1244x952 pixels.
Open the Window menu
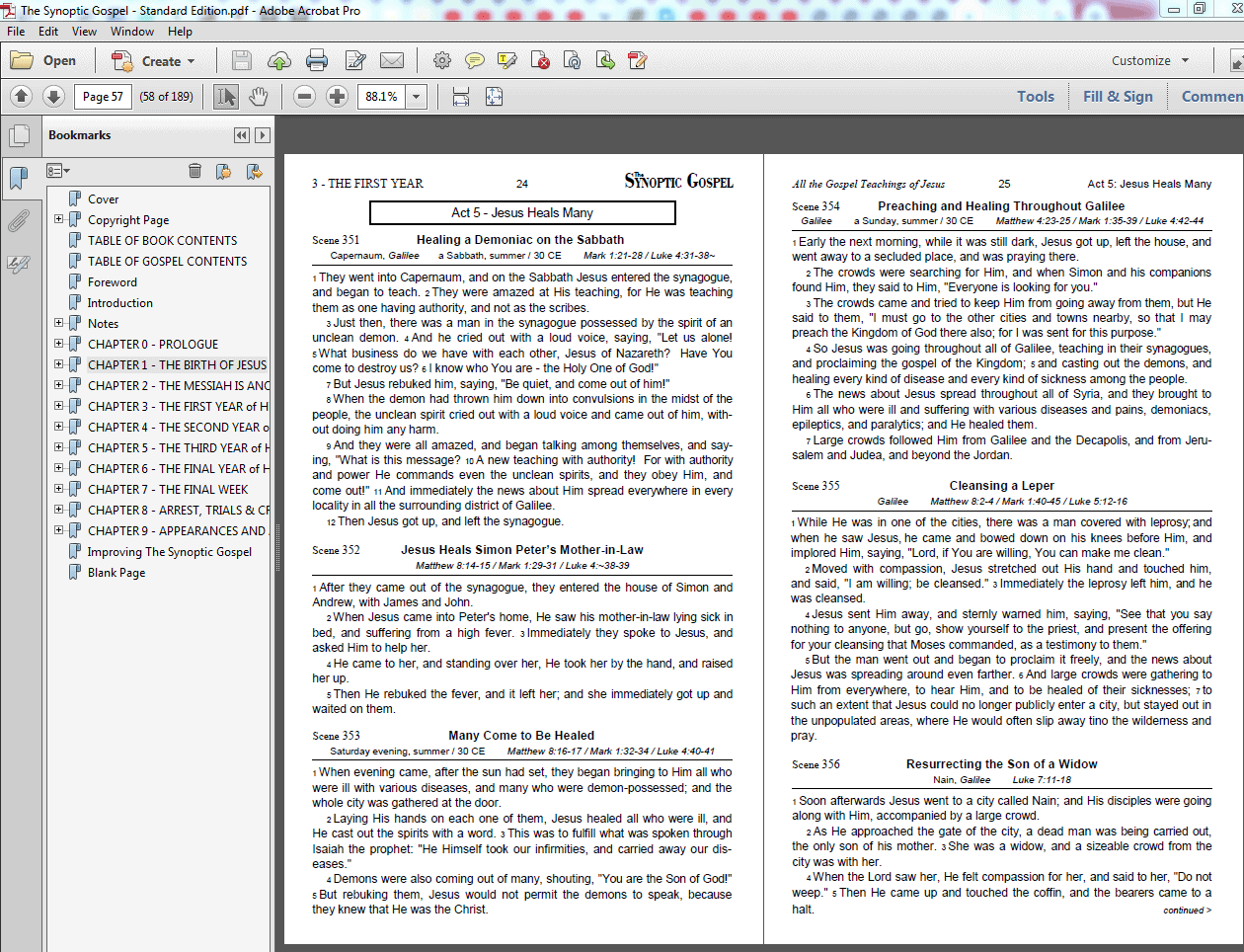pyautogui.click(x=132, y=32)
